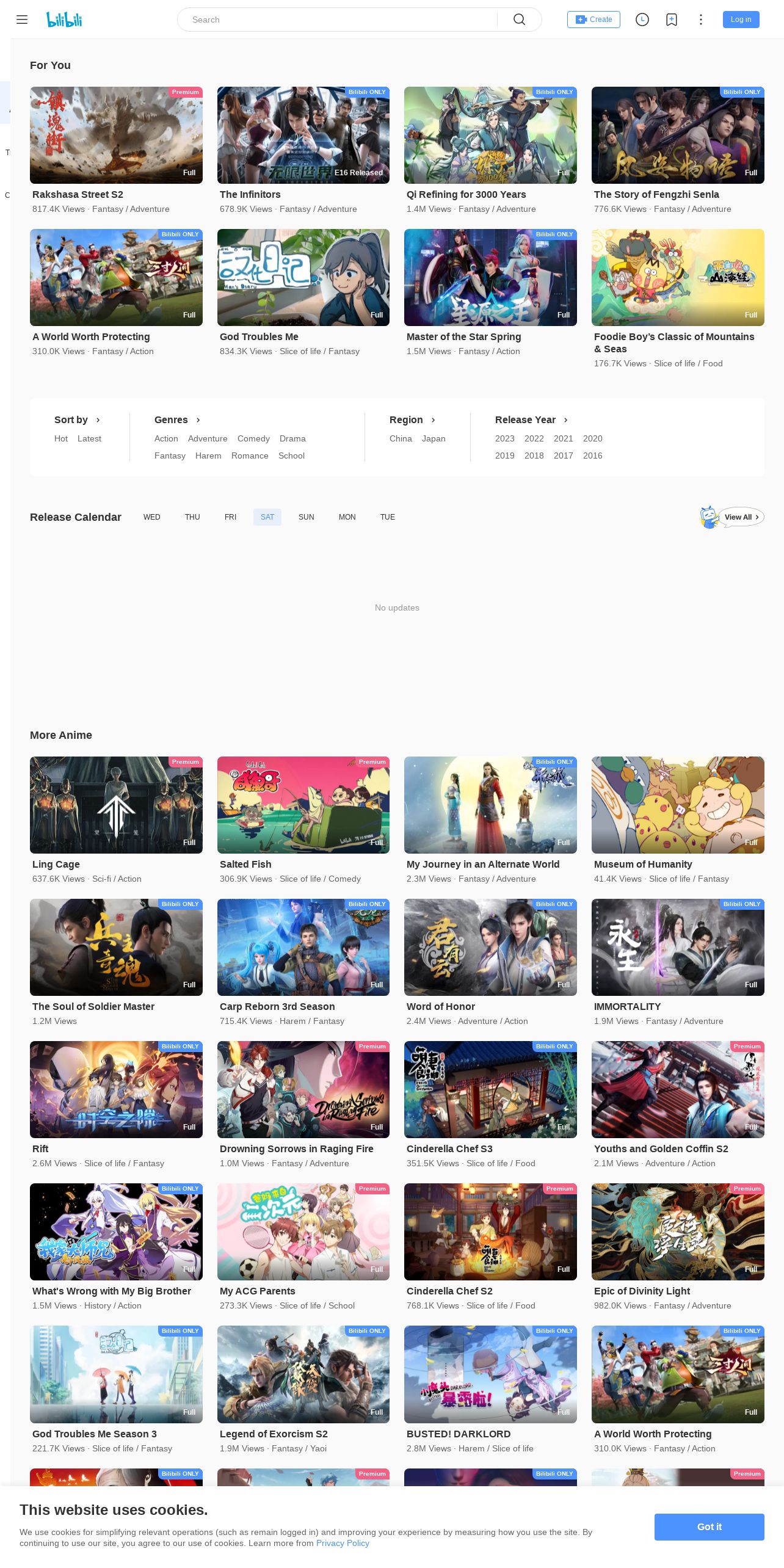Open The Infinitors thumbnail
This screenshot has height=1568, width=784.
click(x=303, y=135)
